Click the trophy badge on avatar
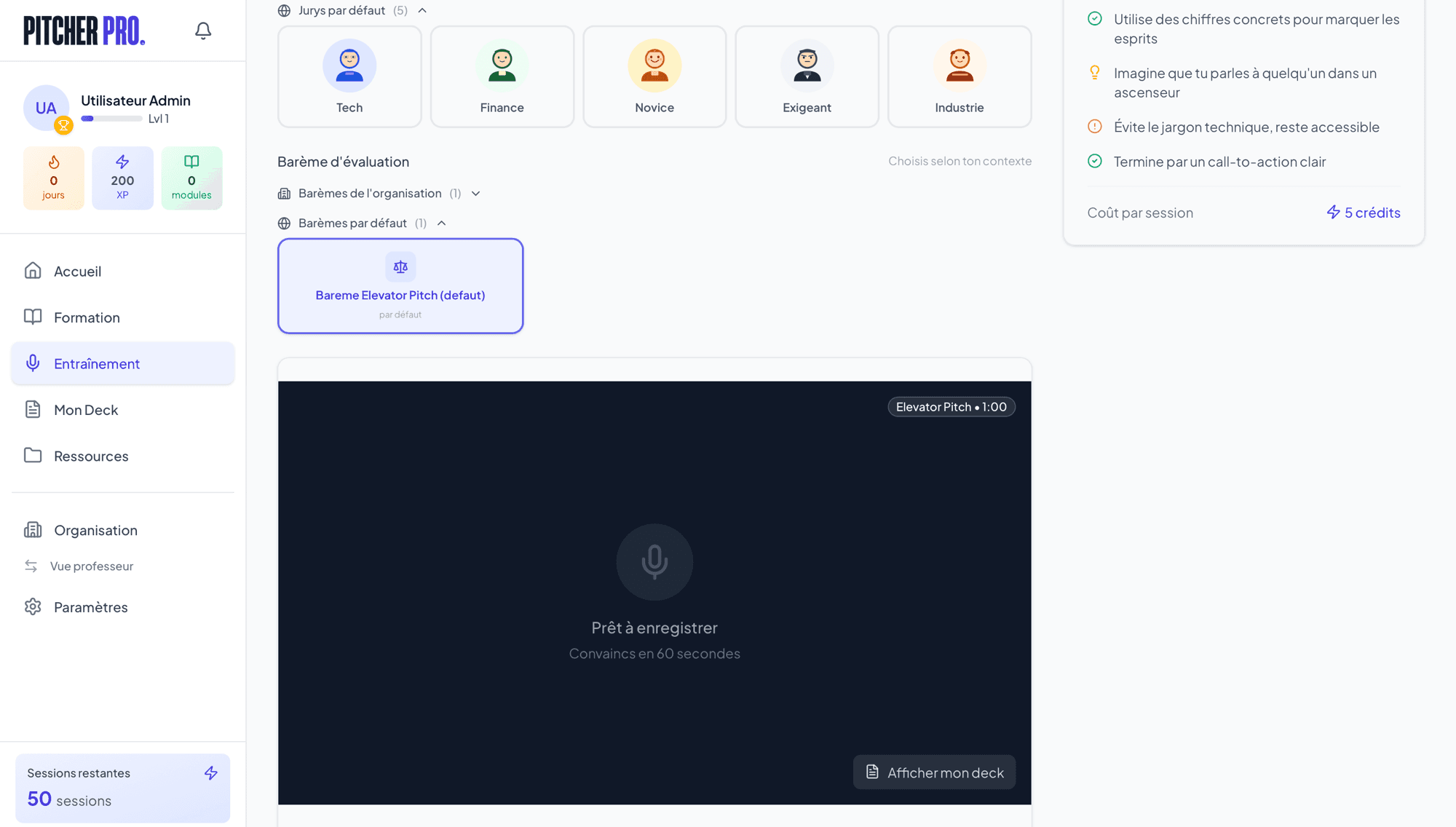This screenshot has height=827, width=1456. (x=64, y=125)
